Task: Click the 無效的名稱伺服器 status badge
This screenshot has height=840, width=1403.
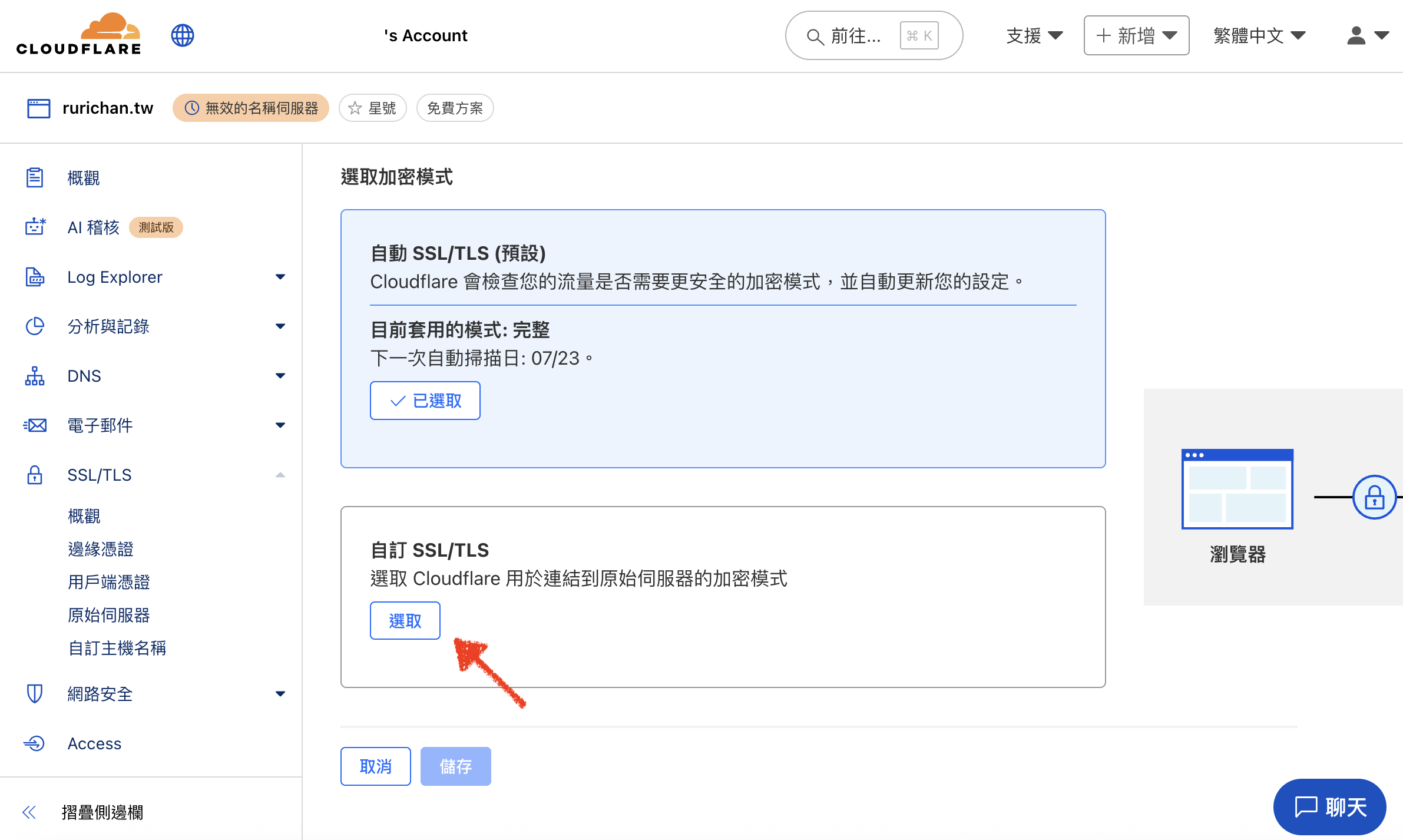Action: click(251, 108)
